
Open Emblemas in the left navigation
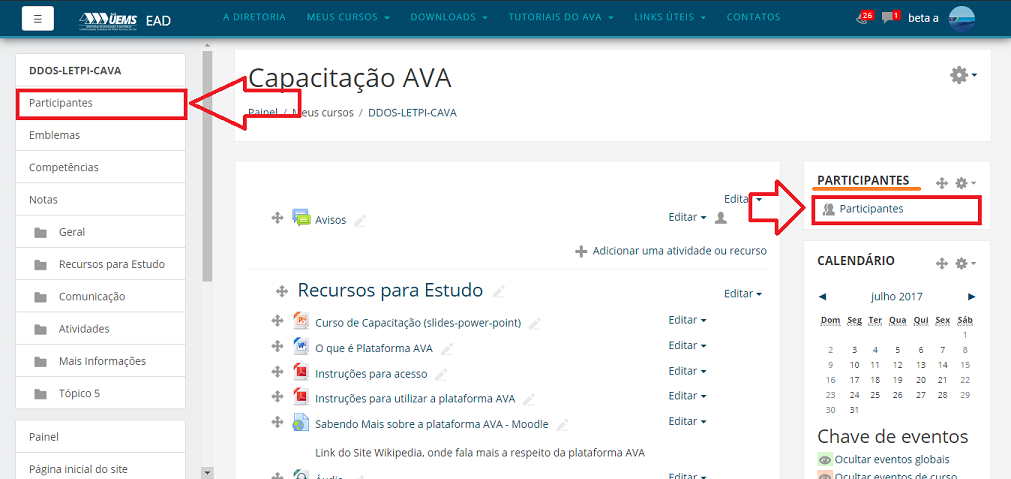tap(101, 135)
